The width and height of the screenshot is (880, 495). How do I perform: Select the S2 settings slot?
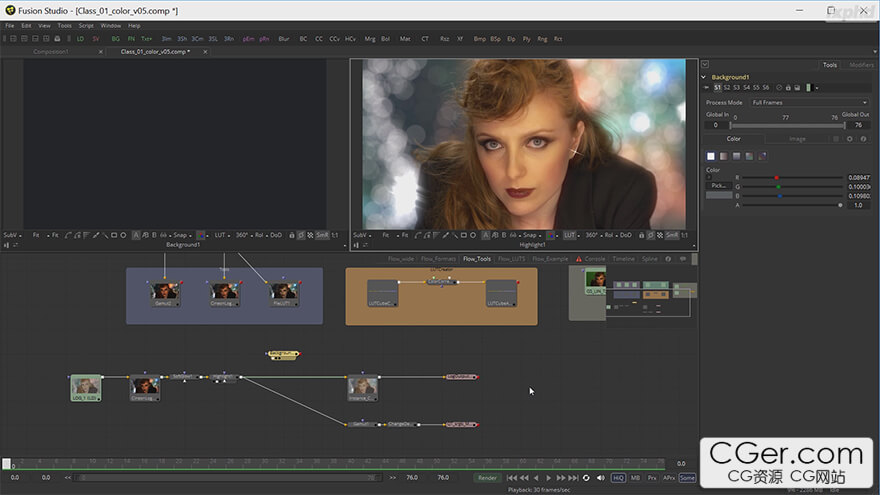[727, 88]
